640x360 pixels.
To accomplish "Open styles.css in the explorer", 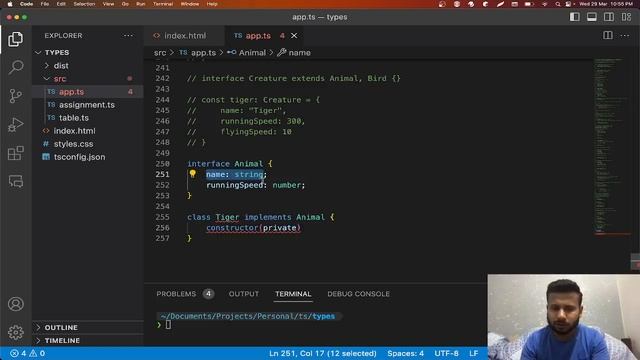I will pos(88,144).
